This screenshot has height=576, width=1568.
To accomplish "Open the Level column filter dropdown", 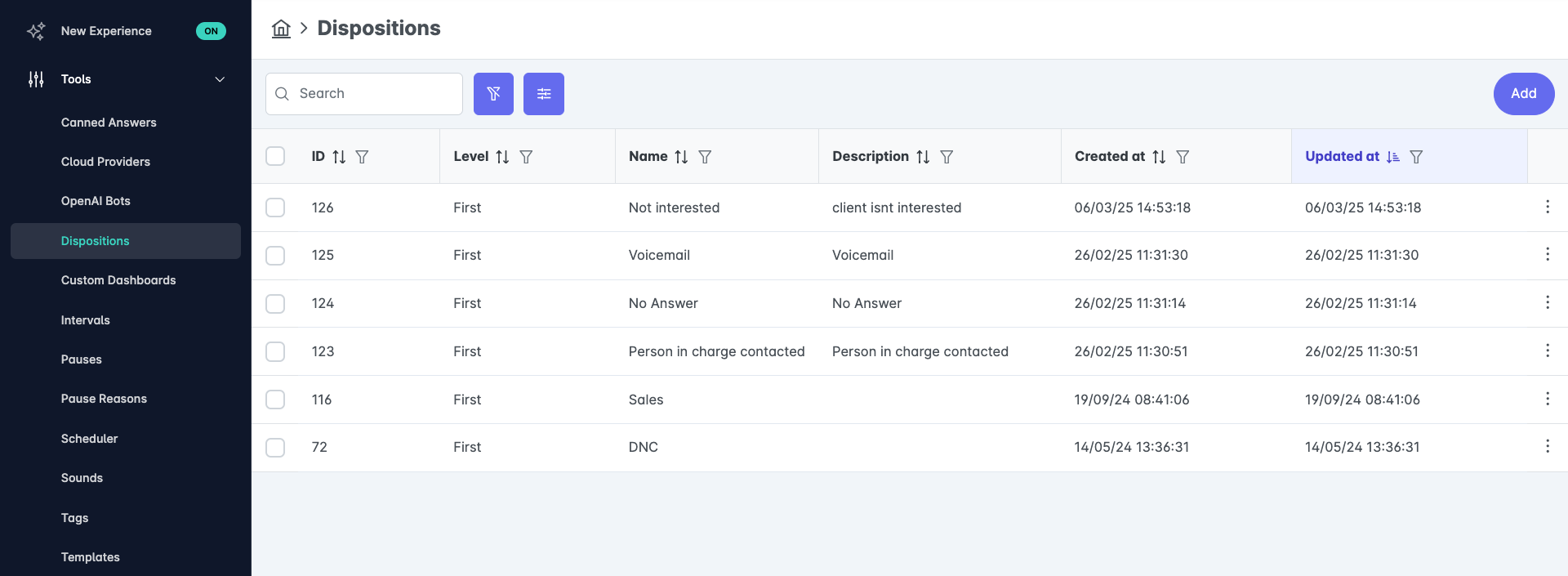I will point(526,157).
